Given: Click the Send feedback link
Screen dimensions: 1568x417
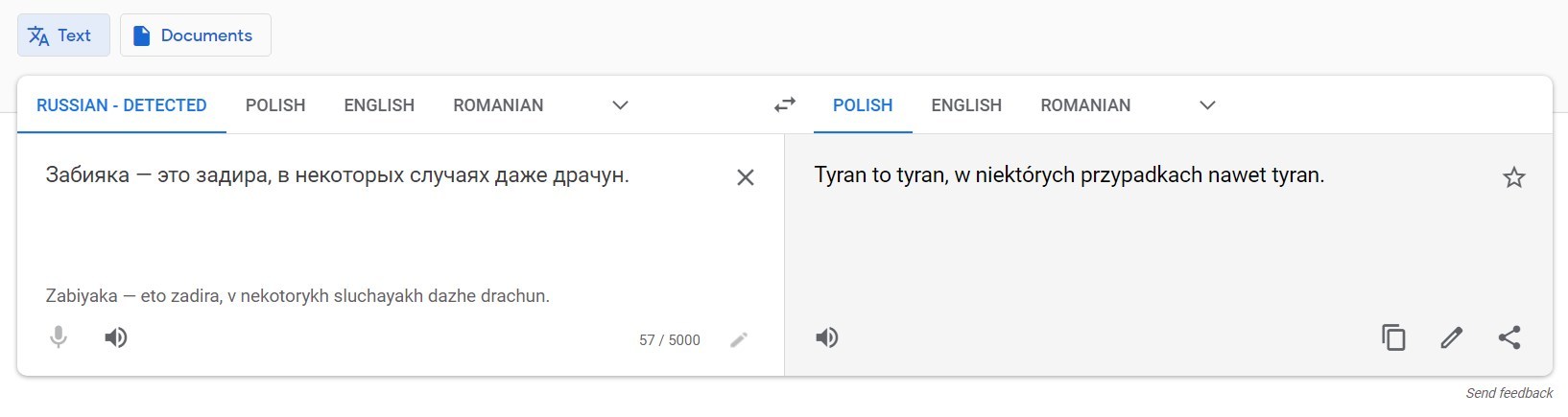Looking at the screenshot, I should pos(1509,393).
